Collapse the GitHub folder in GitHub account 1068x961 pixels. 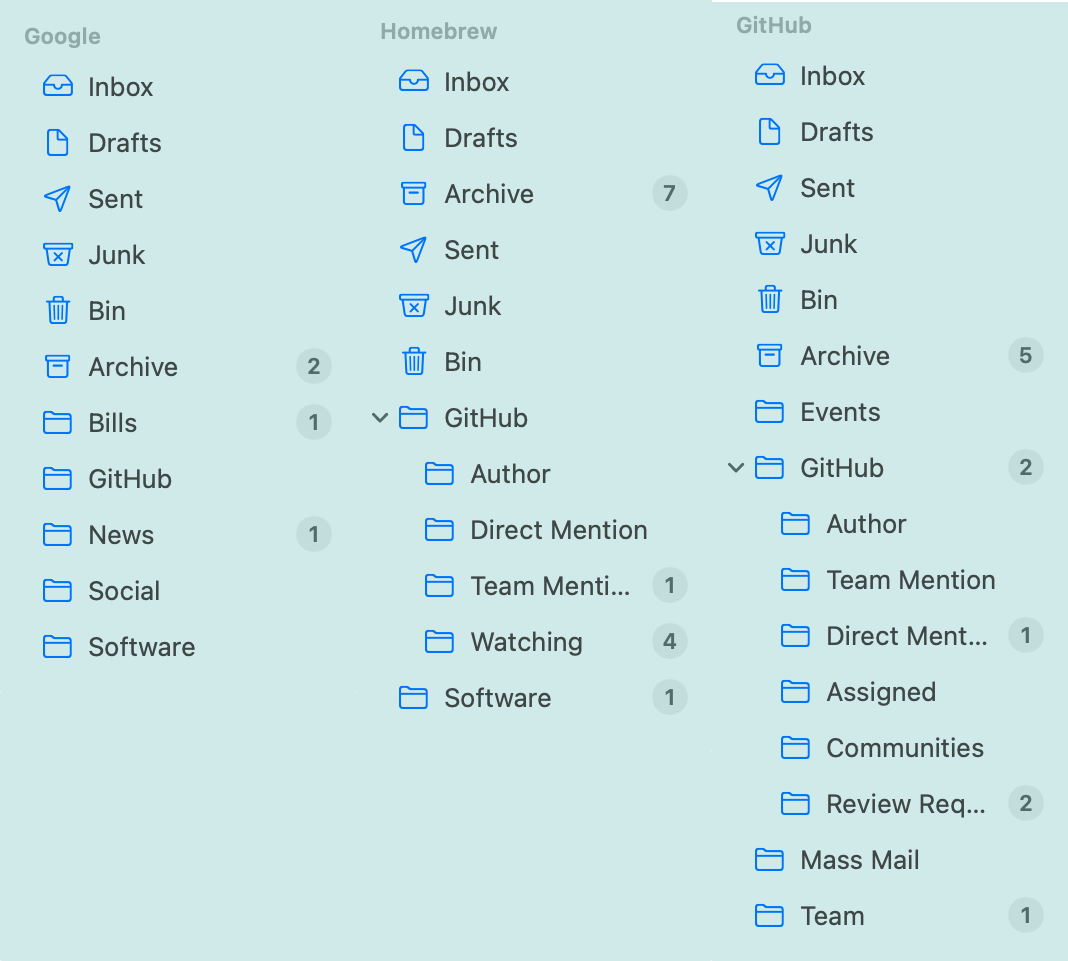[736, 468]
